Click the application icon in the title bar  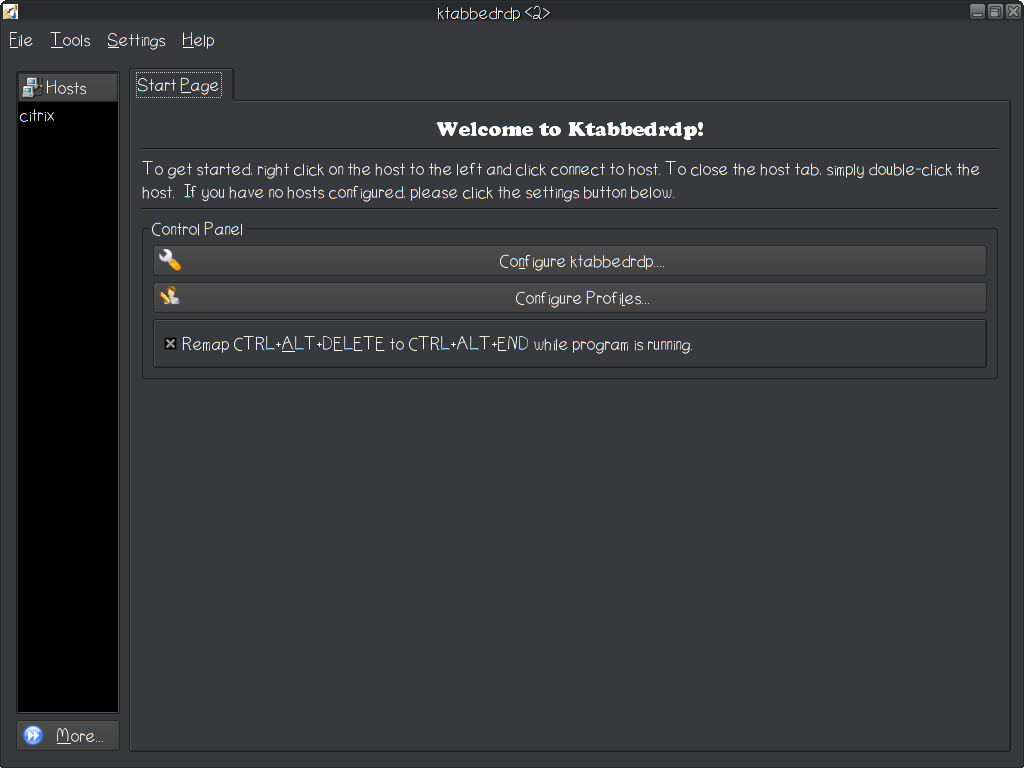tap(10, 11)
